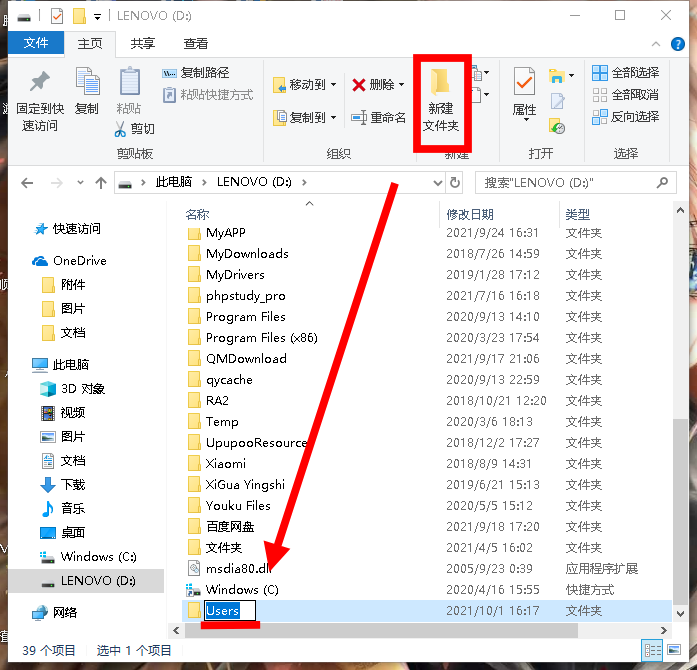
Task: Click the Users folder name edit box
Action: 230,610
